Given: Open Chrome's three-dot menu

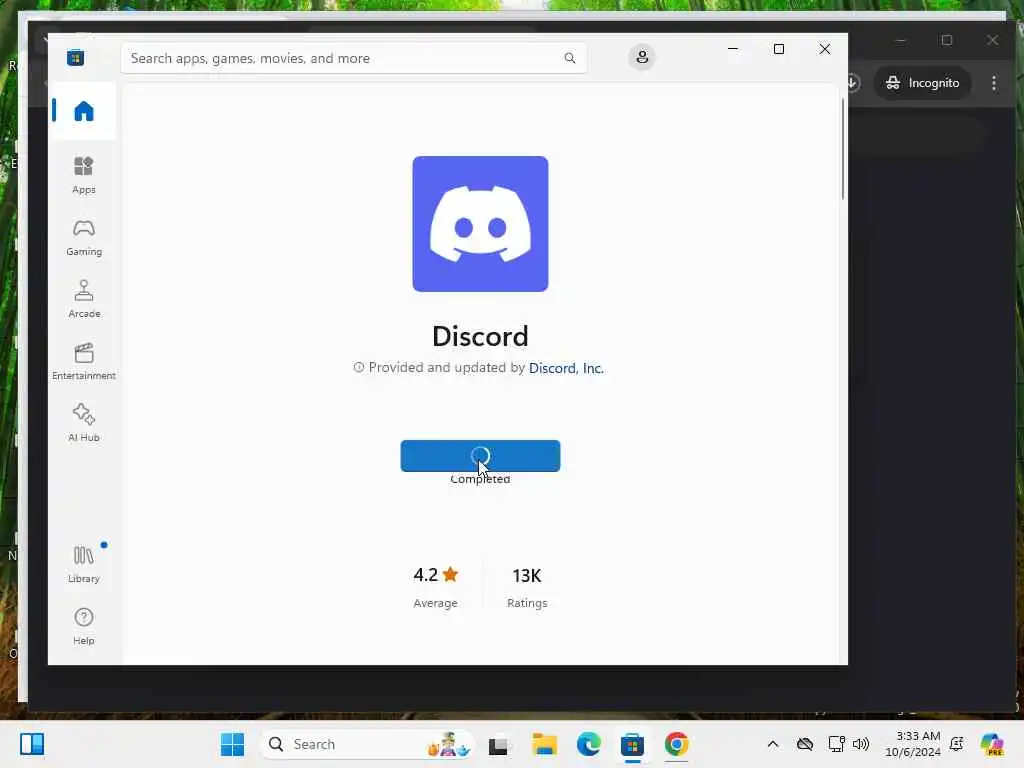Looking at the screenshot, I should pos(994,83).
